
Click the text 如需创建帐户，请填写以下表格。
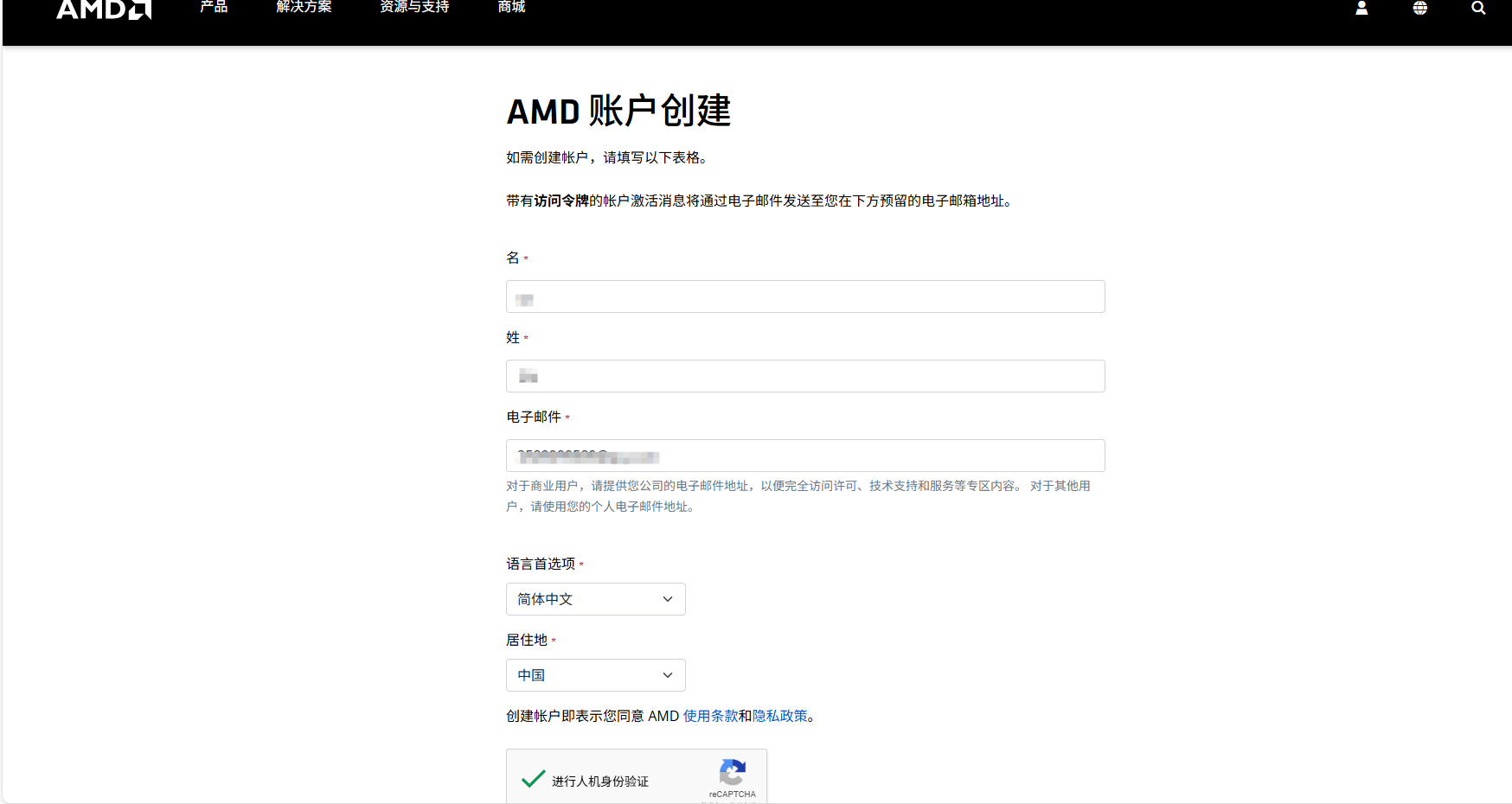point(610,157)
